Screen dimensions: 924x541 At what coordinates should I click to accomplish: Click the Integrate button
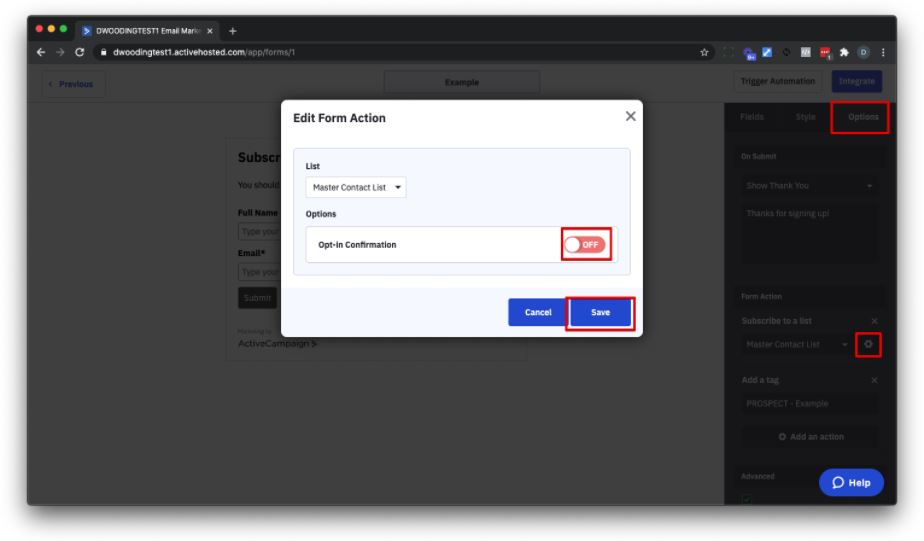click(x=857, y=81)
